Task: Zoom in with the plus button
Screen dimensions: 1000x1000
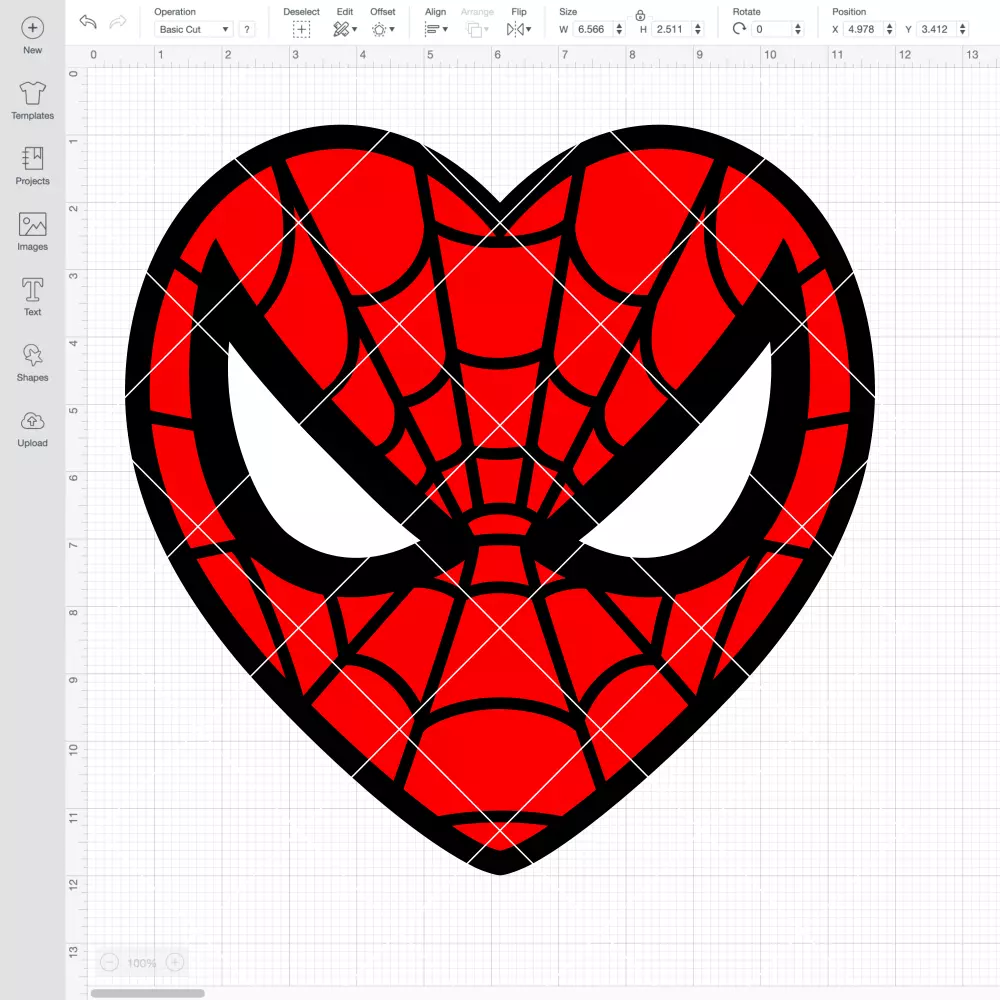Action: tap(175, 962)
